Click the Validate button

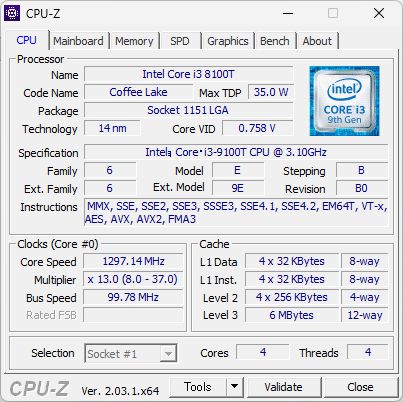[284, 387]
